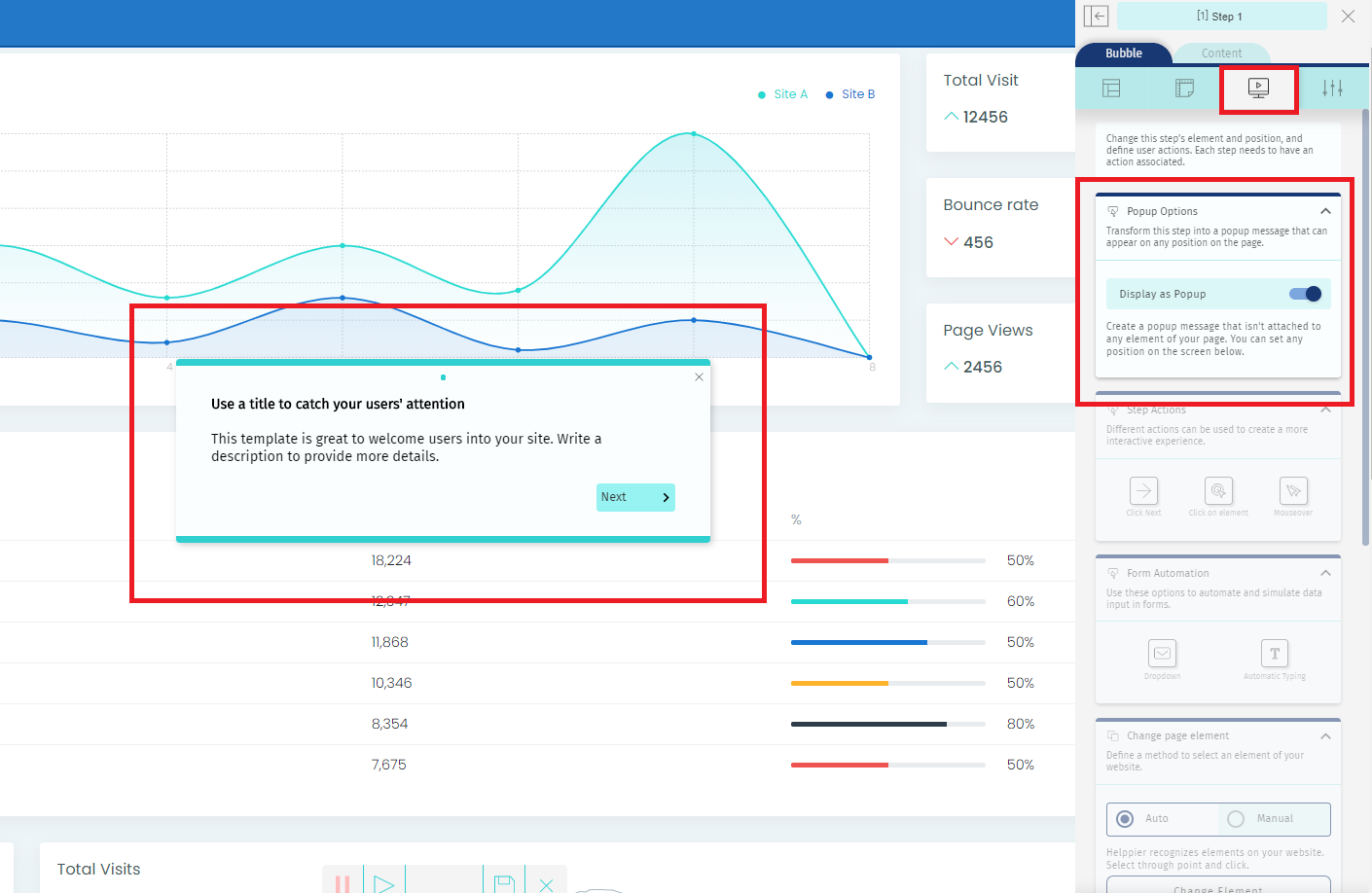The height and width of the screenshot is (893, 1372).
Task: Select the Dropdown form automation icon
Action: 1162,654
